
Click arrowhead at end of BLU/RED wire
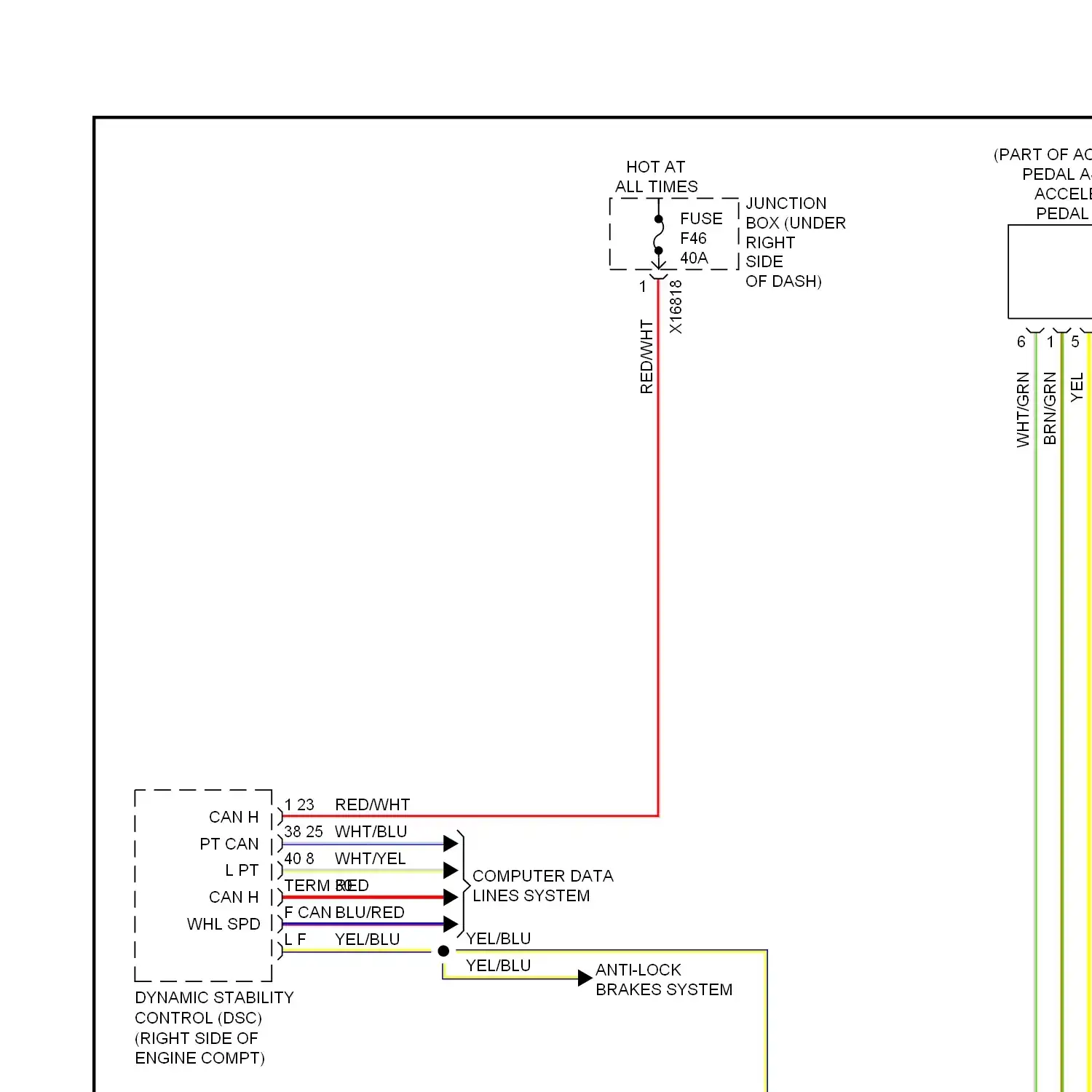[451, 925]
